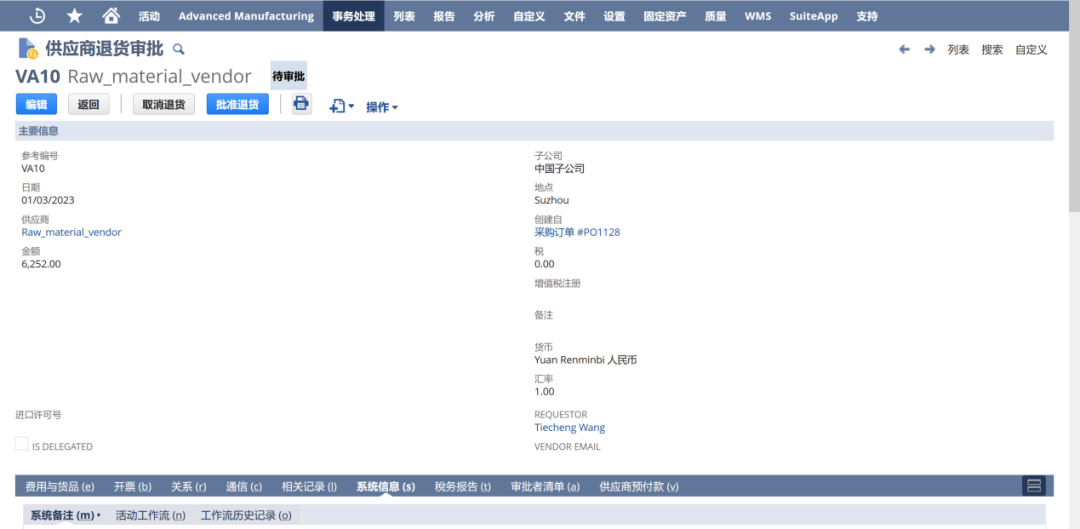Open the WMS menu
The image size is (1080, 529).
pos(758,16)
